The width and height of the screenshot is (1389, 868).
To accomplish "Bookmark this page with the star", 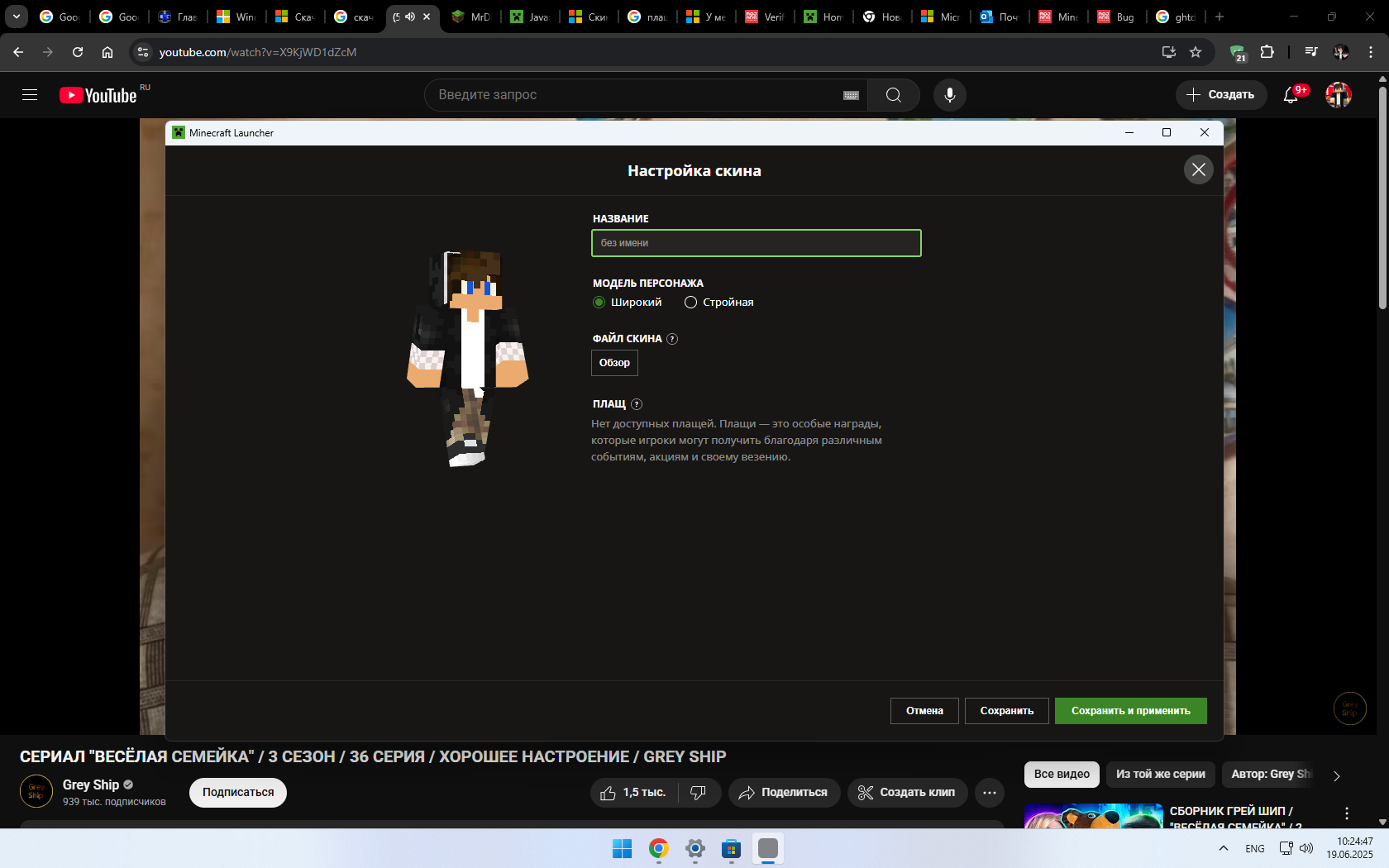I will coord(1196,52).
